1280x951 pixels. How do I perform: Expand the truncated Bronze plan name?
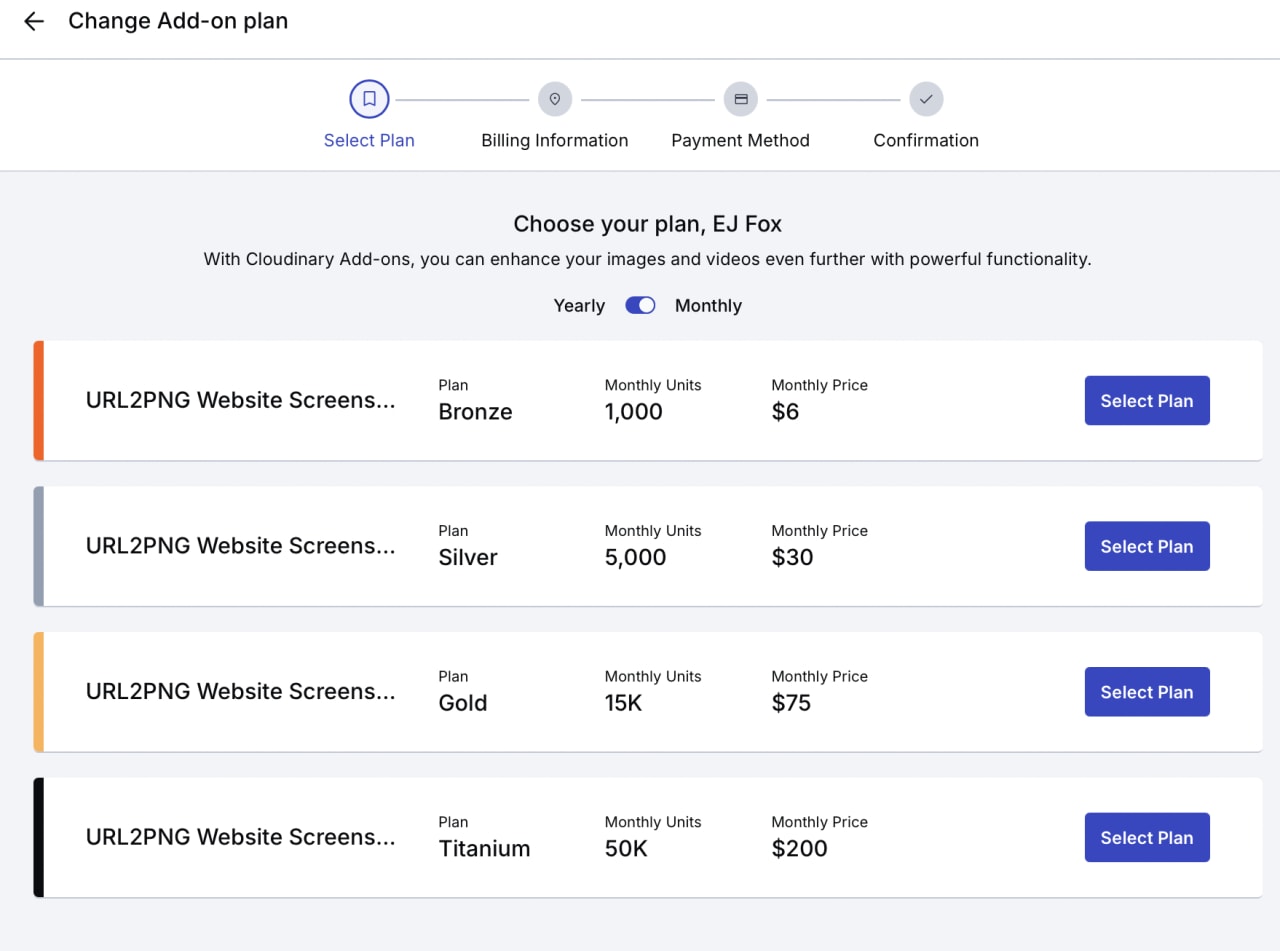tap(241, 400)
